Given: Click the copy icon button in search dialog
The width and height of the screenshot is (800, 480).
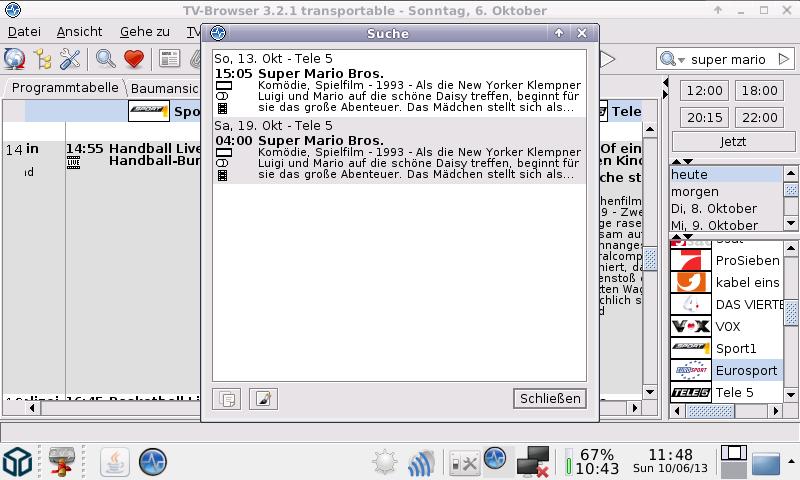Looking at the screenshot, I should 228,399.
